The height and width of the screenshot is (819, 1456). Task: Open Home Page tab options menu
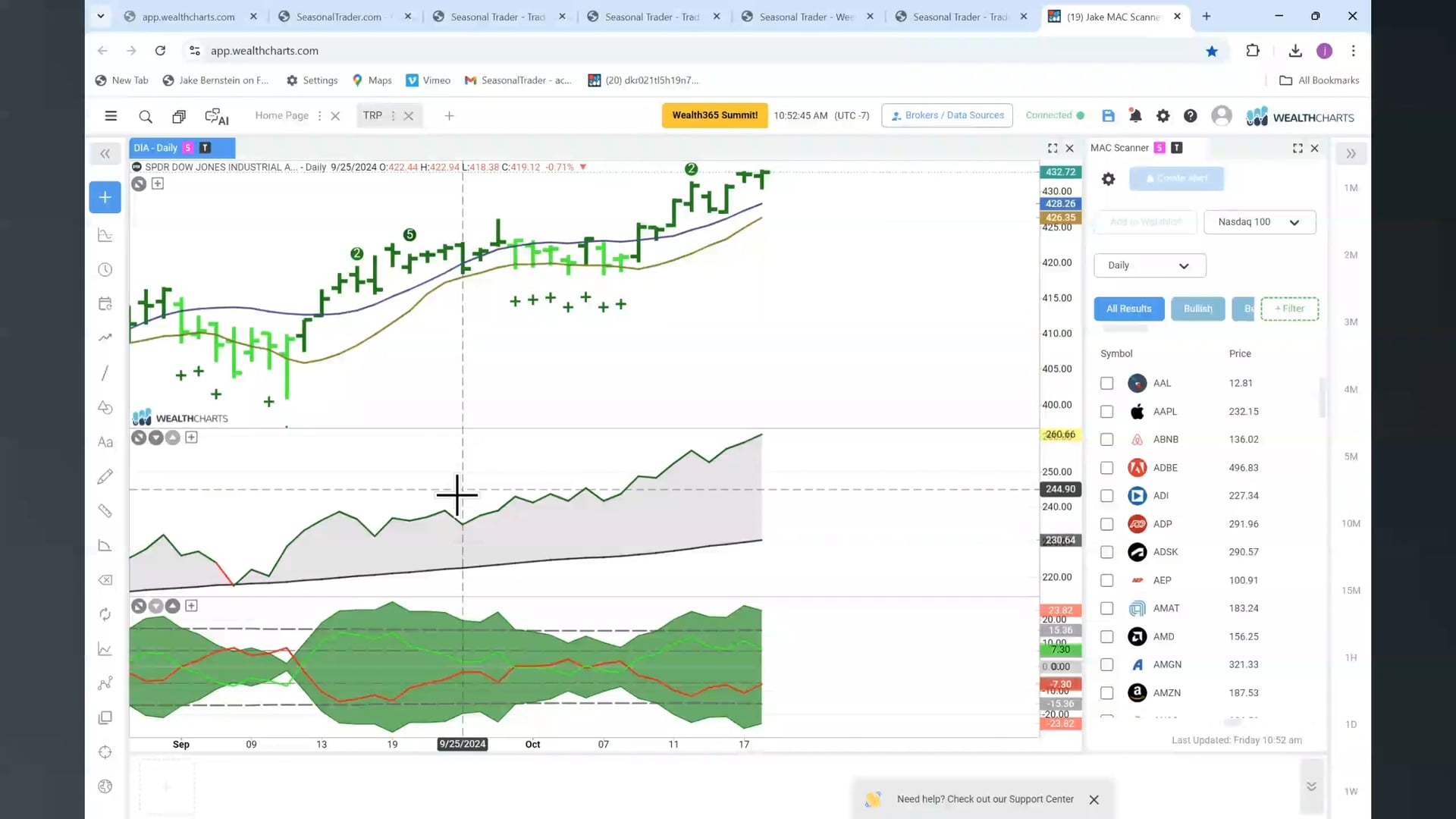(319, 116)
